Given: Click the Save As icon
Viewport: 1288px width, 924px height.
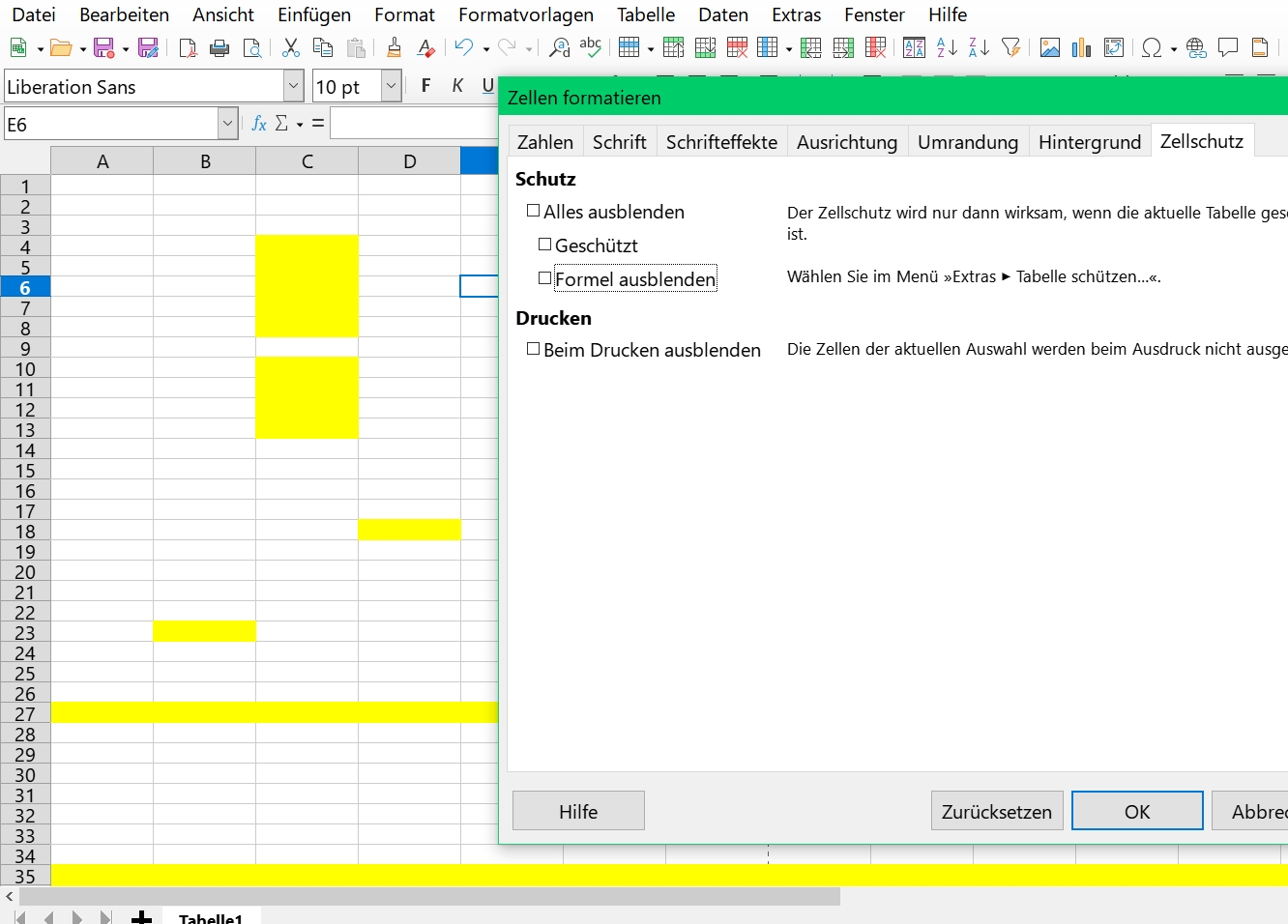Looking at the screenshot, I should [x=148, y=47].
